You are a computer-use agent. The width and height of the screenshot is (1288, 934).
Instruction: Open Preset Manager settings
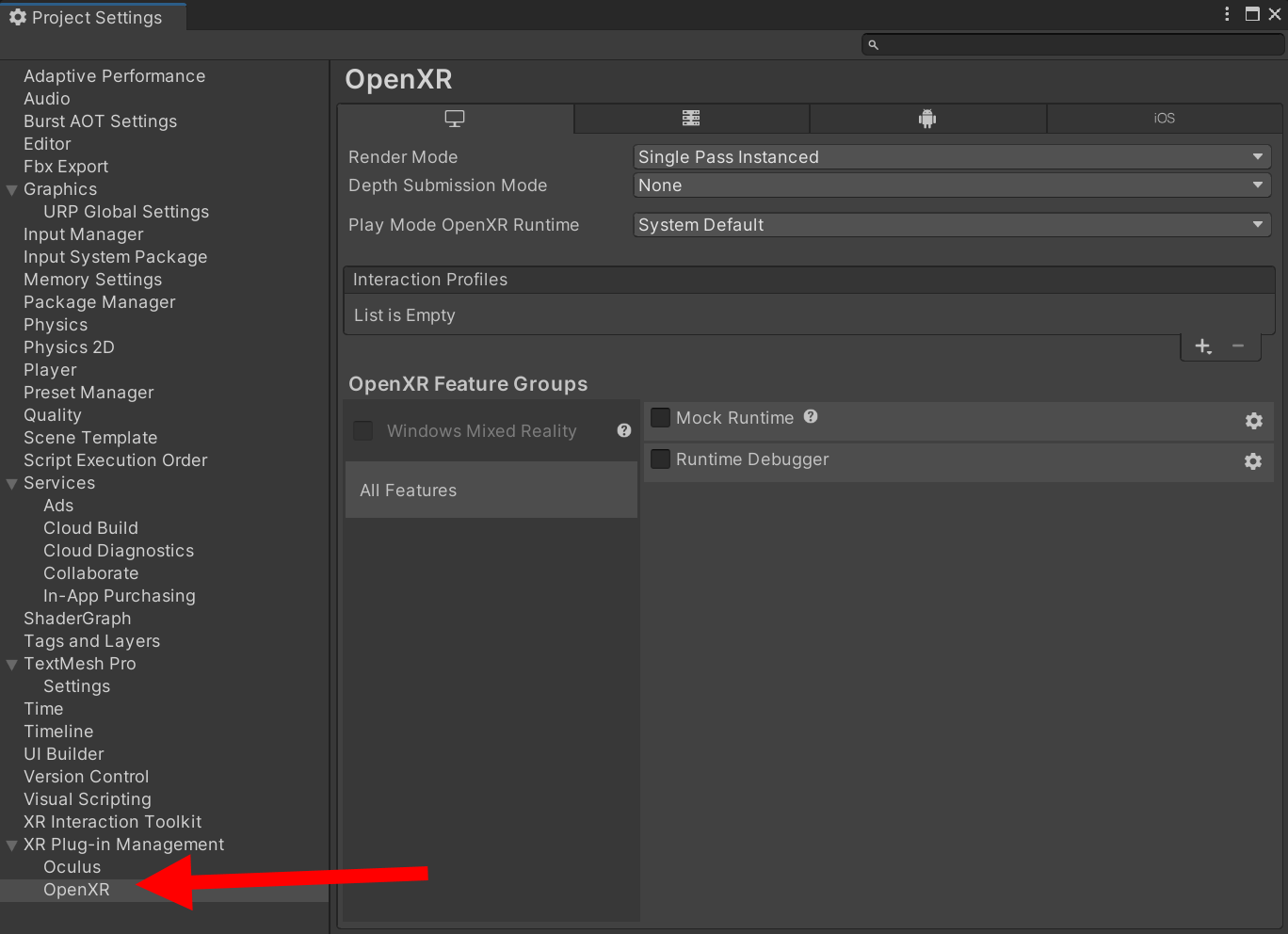point(89,393)
